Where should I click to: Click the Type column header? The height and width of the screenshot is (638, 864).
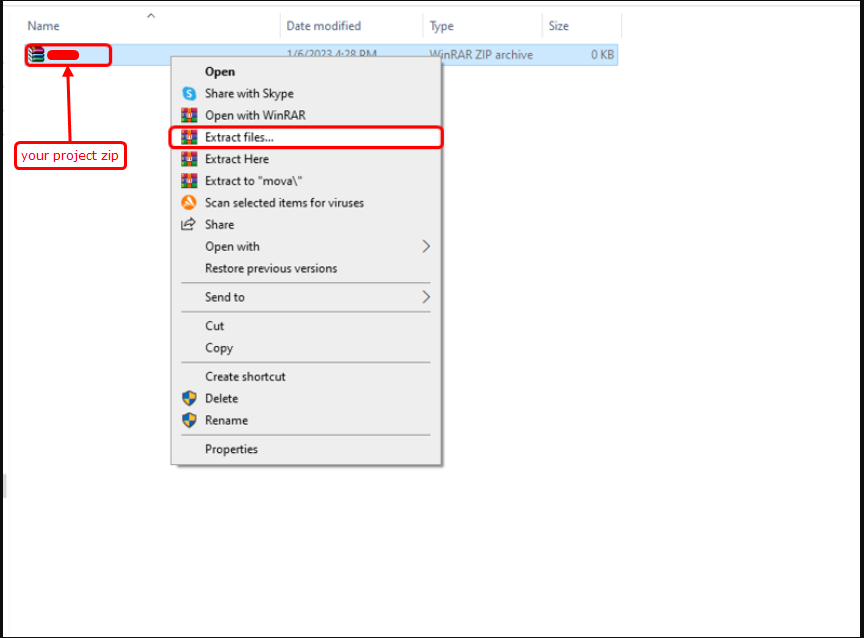(x=442, y=26)
